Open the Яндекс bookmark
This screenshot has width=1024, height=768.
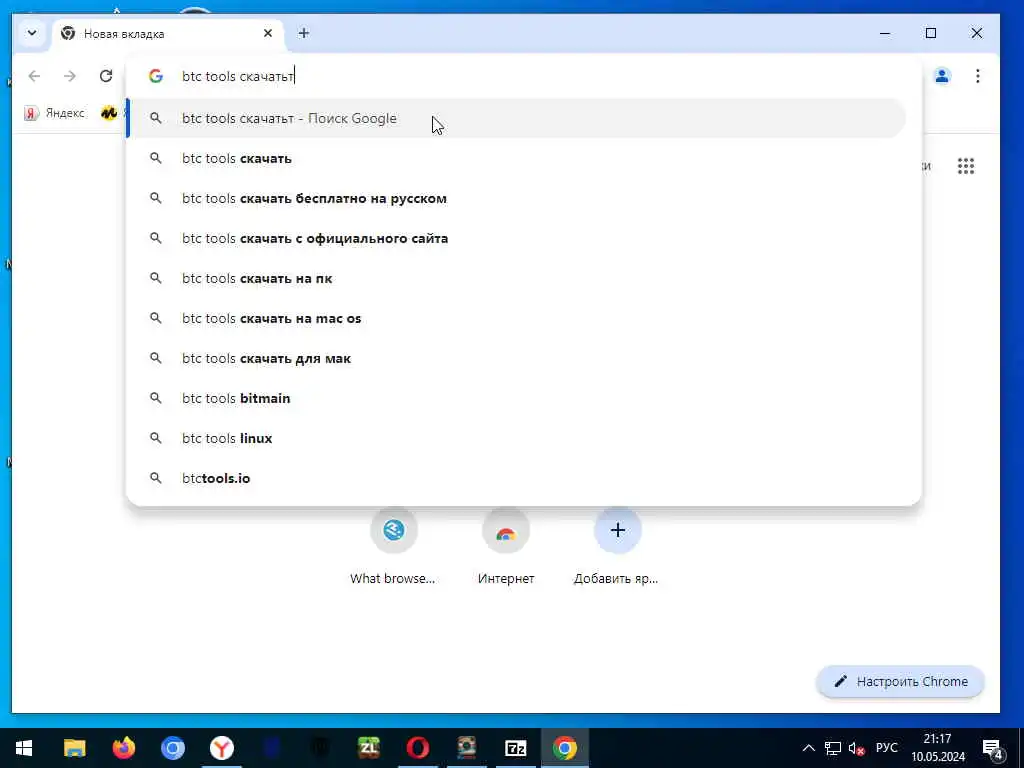pos(55,113)
